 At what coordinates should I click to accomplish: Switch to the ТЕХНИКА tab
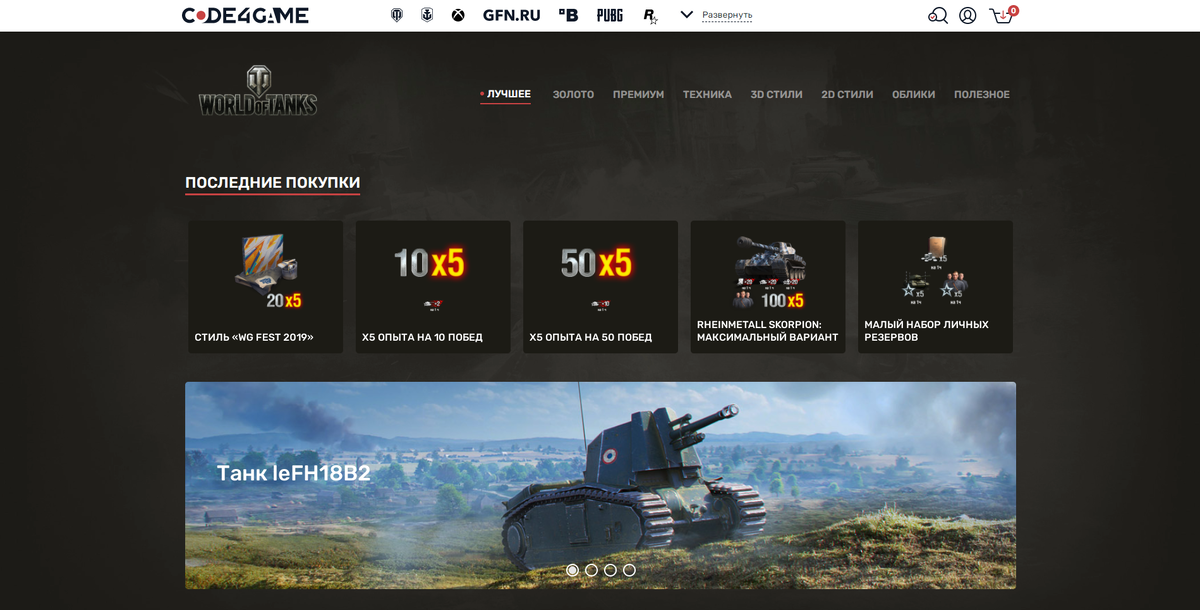(x=707, y=94)
